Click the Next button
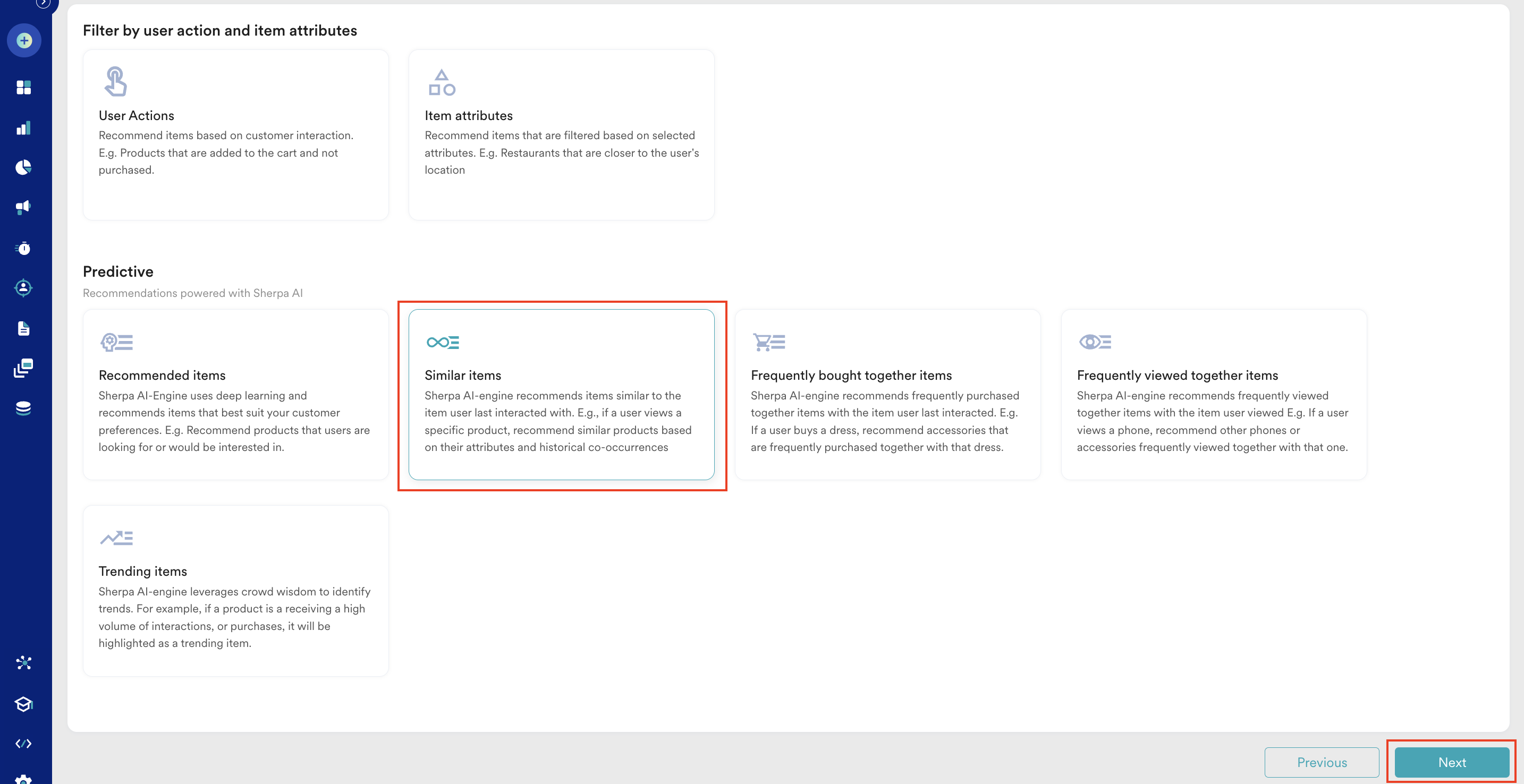This screenshot has width=1524, height=784. (x=1451, y=762)
